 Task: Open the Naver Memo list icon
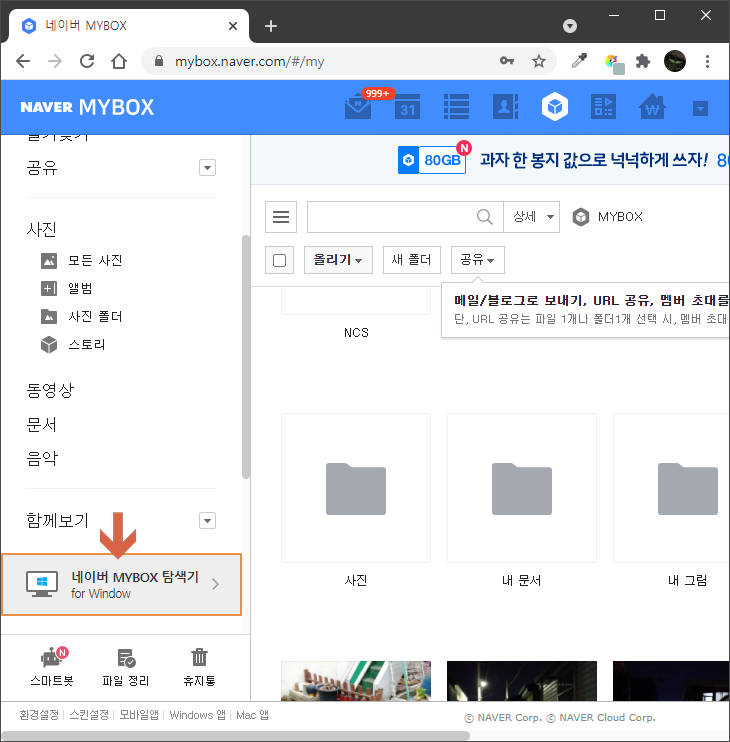457,107
